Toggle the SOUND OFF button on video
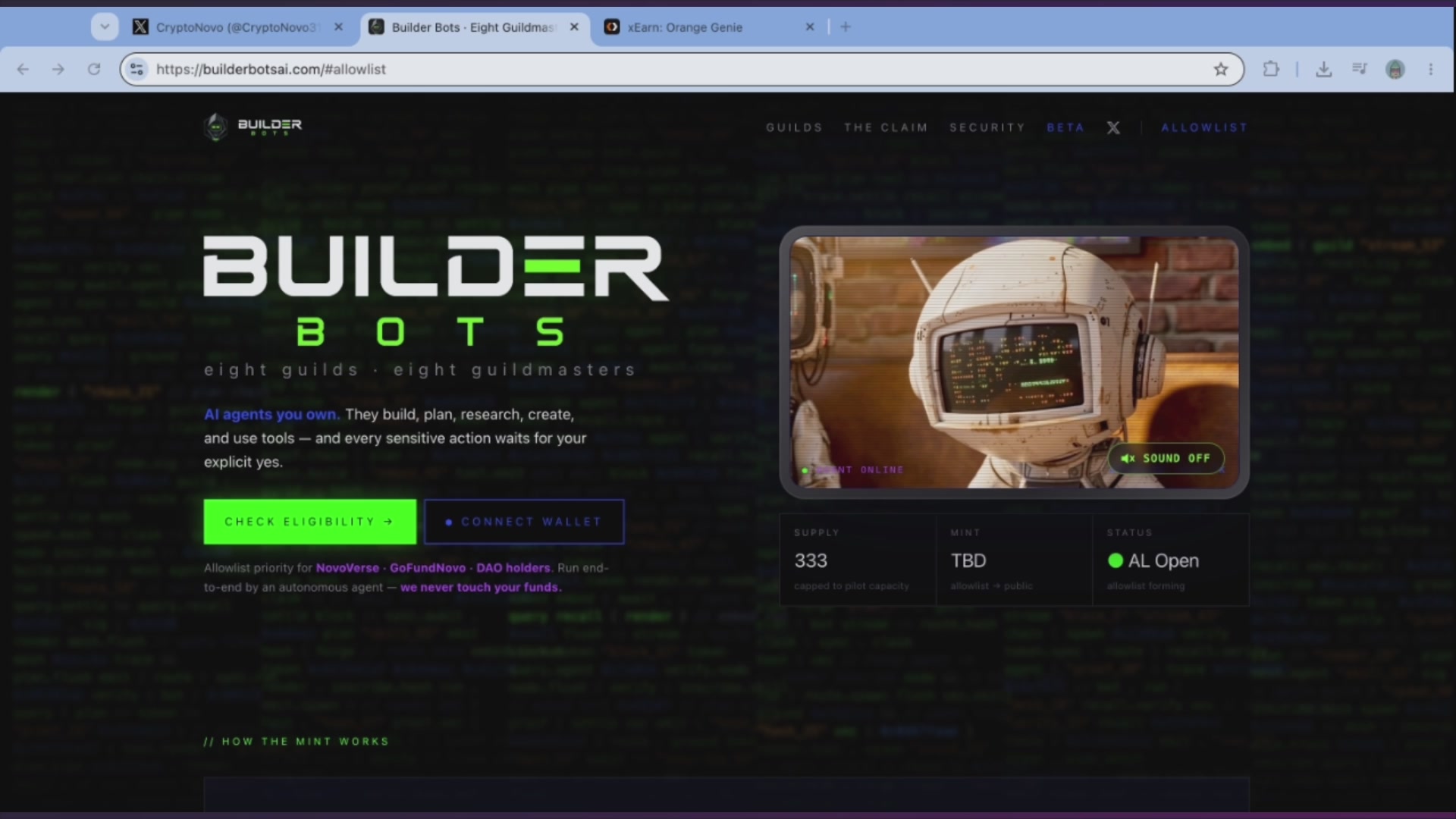 point(1166,458)
